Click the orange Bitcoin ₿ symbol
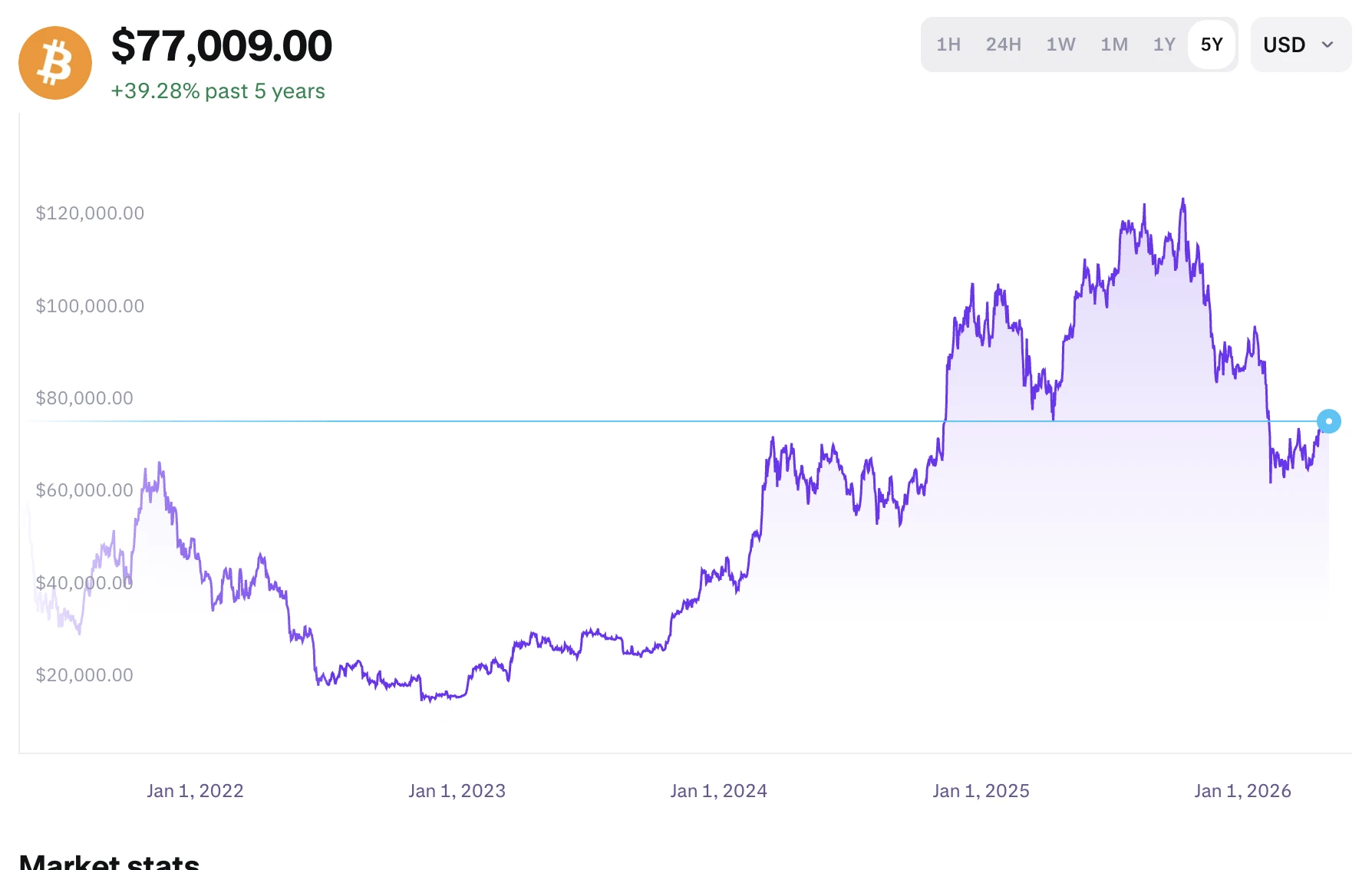Viewport: 1372px width, 870px height. (54, 62)
